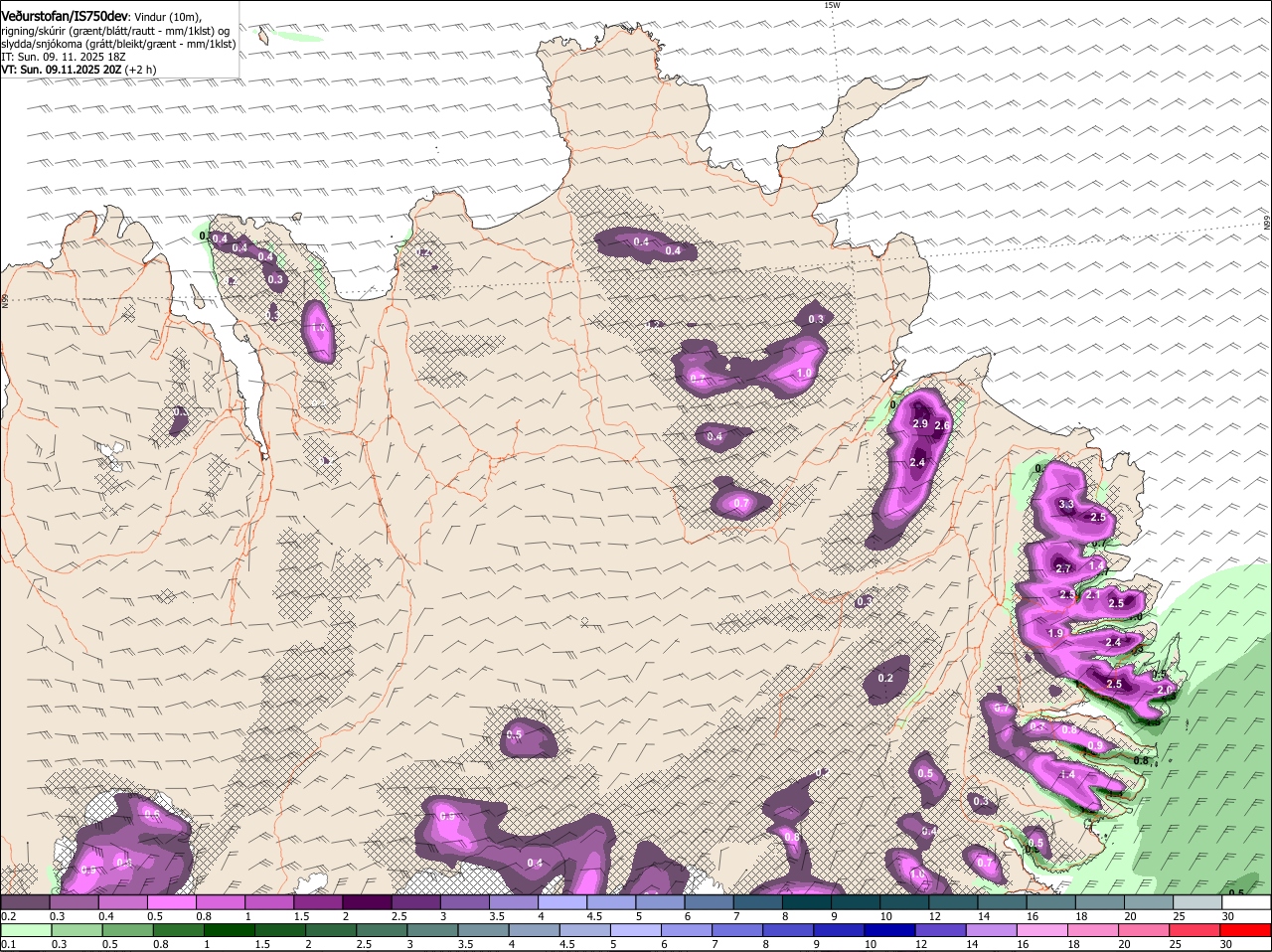Pick the light periwinkle snow swatch starting at 4
This screenshot has width=1272, height=952.
pyautogui.click(x=562, y=902)
